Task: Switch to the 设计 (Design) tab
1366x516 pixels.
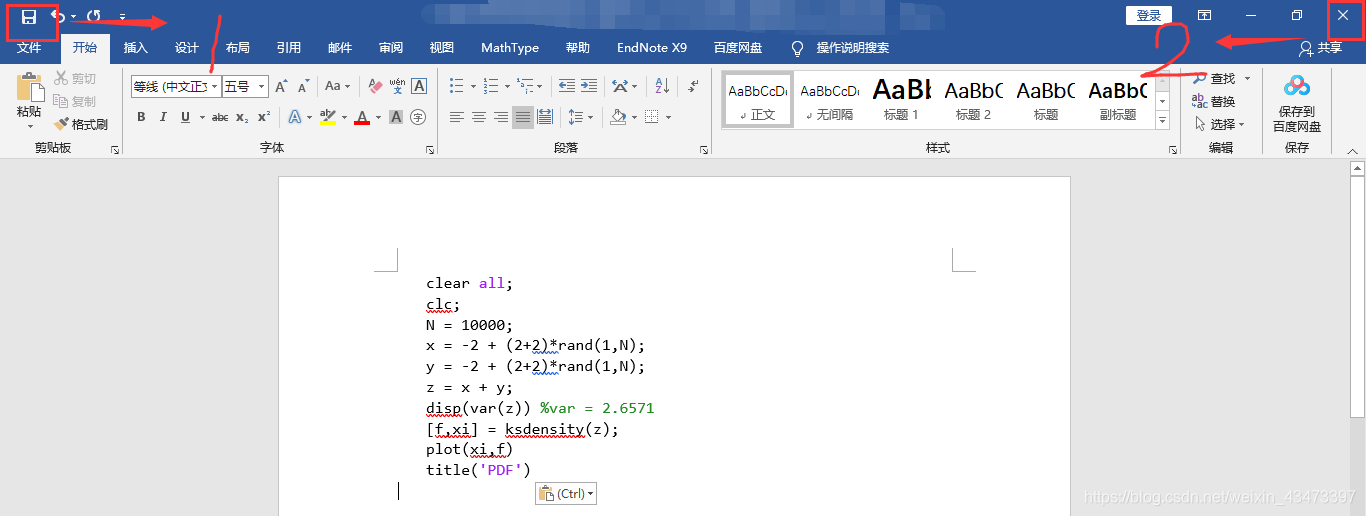Action: pos(187,48)
